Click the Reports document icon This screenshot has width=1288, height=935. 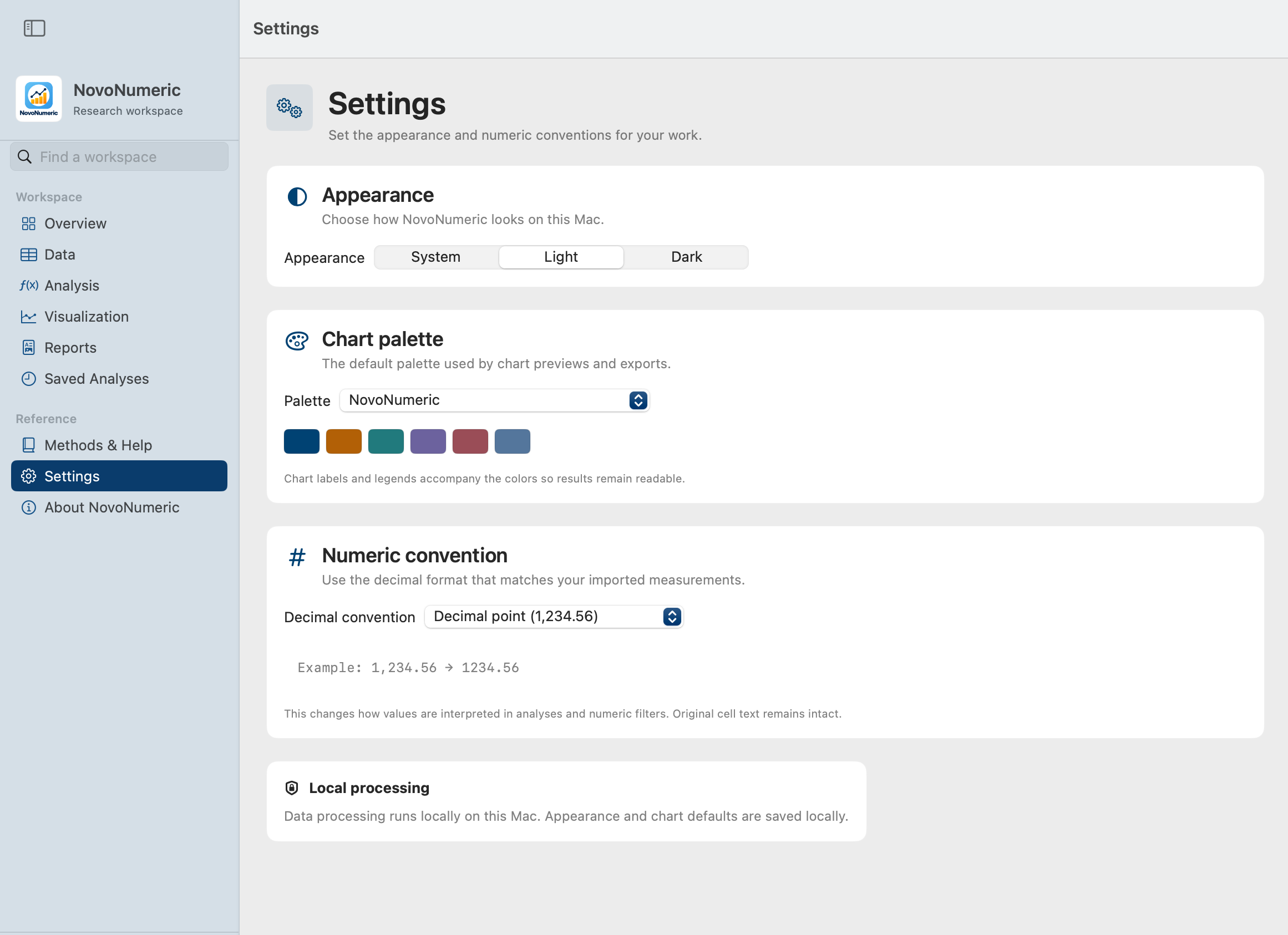pos(28,347)
